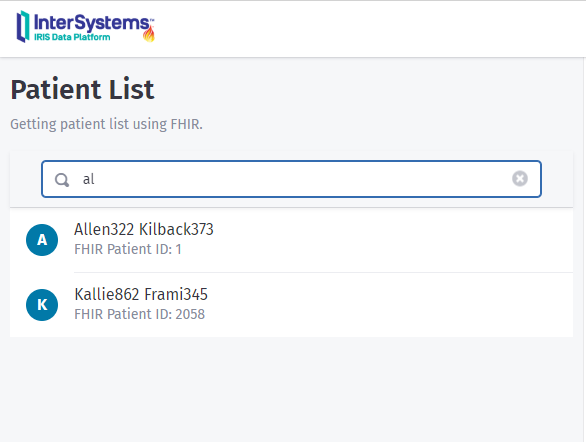Place cursor after the typed "al" text
This screenshot has height=442, width=586.
click(x=96, y=179)
